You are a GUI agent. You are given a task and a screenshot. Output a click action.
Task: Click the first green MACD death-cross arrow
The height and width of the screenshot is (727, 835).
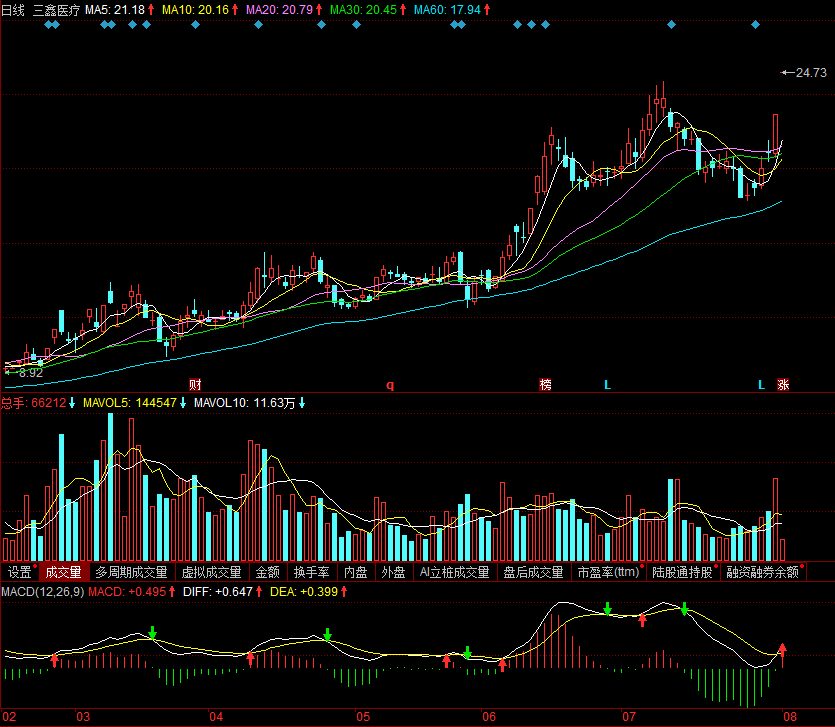point(152,632)
